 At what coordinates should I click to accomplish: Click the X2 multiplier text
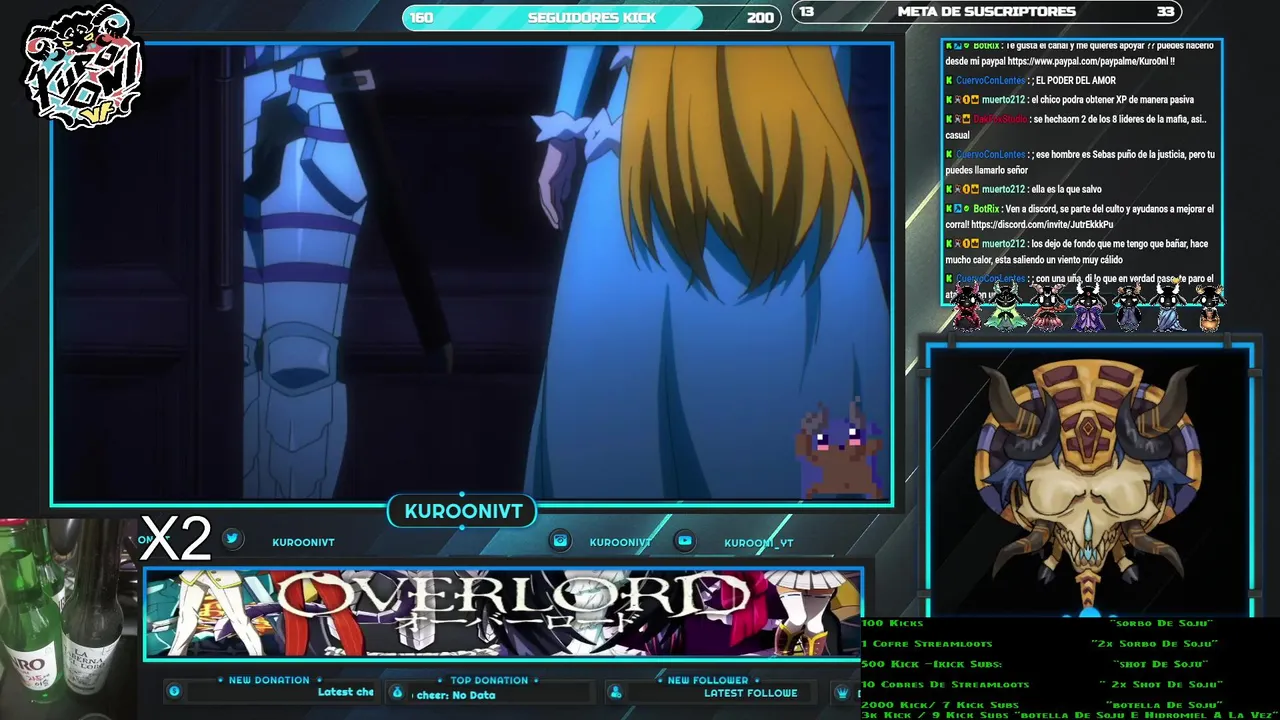click(x=176, y=539)
